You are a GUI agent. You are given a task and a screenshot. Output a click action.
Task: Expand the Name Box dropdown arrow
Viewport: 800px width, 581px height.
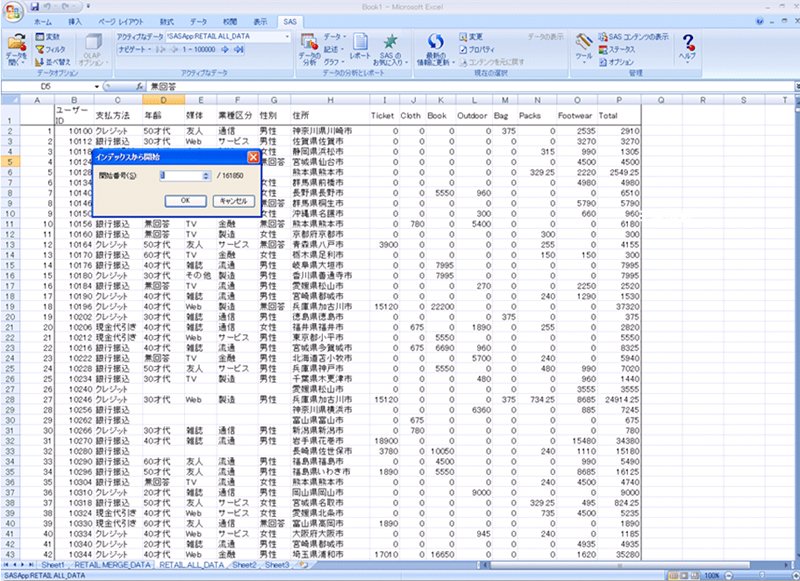click(96, 87)
